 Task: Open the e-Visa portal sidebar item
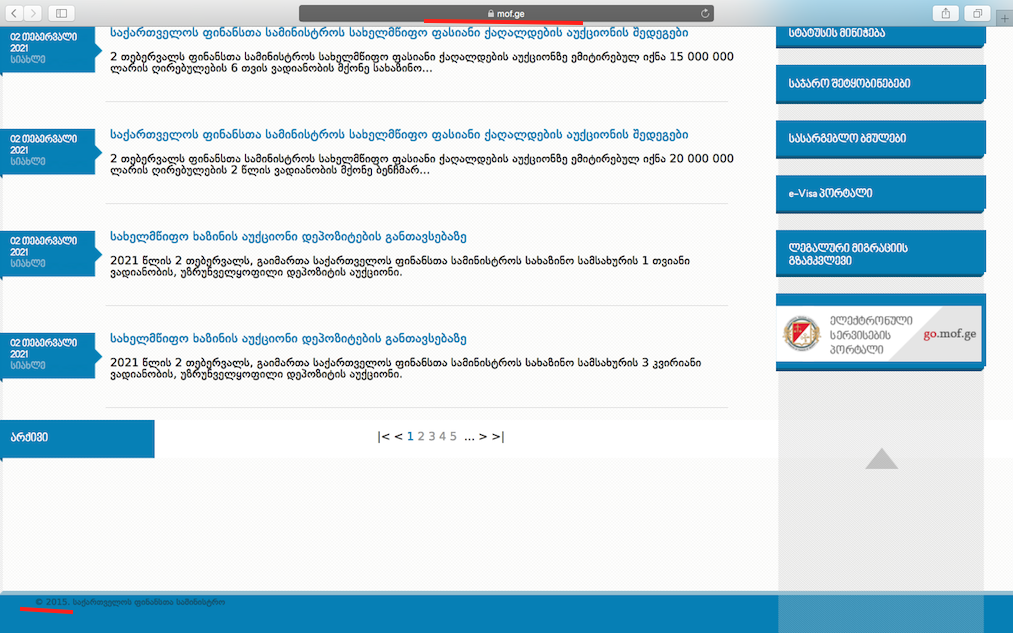click(879, 192)
